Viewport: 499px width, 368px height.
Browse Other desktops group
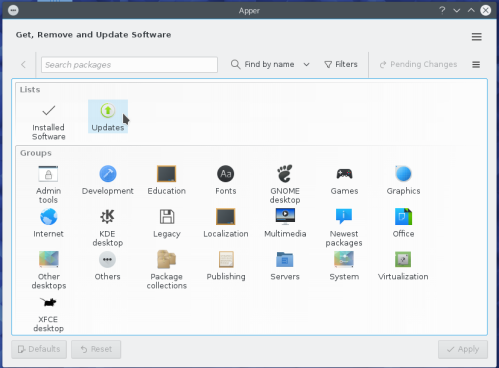pyautogui.click(x=49, y=270)
